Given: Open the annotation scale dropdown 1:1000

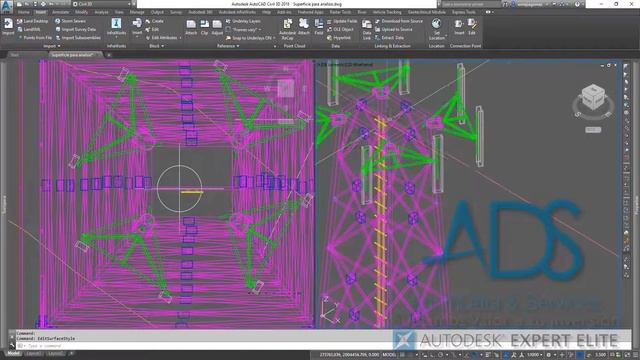Looking at the screenshot, I should 534,355.
